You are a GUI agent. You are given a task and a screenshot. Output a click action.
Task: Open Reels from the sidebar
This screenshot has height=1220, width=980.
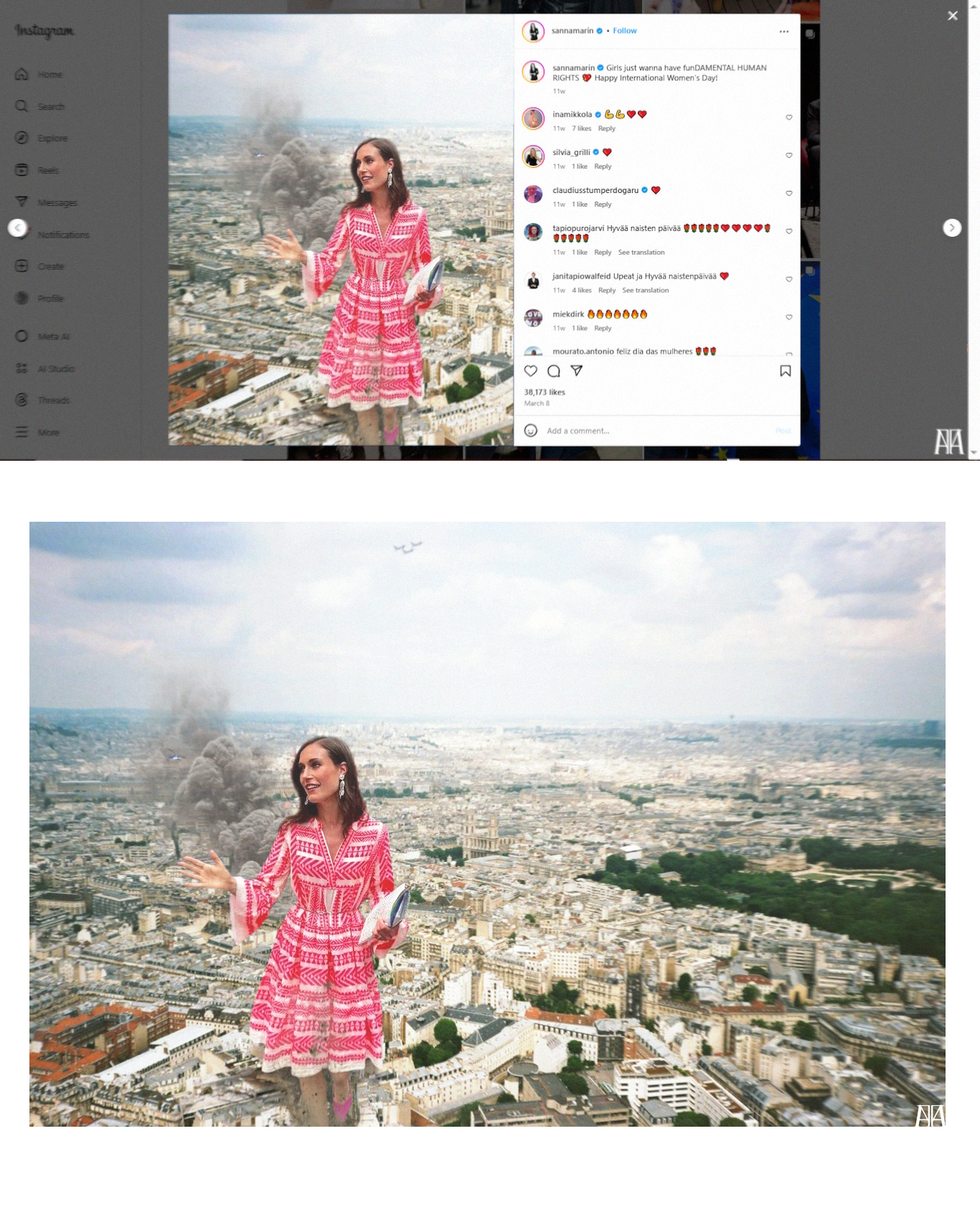tap(37, 170)
